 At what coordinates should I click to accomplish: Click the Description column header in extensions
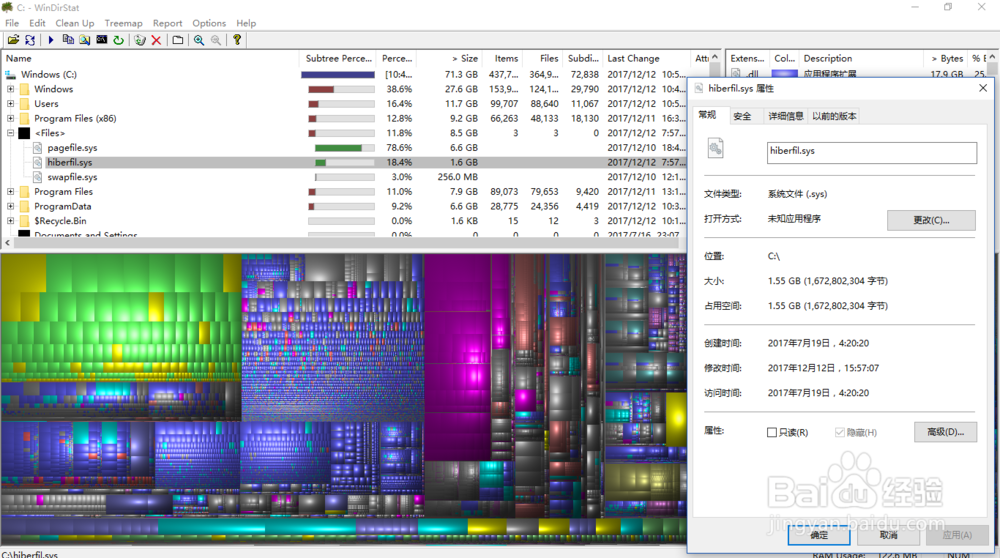pyautogui.click(x=861, y=58)
